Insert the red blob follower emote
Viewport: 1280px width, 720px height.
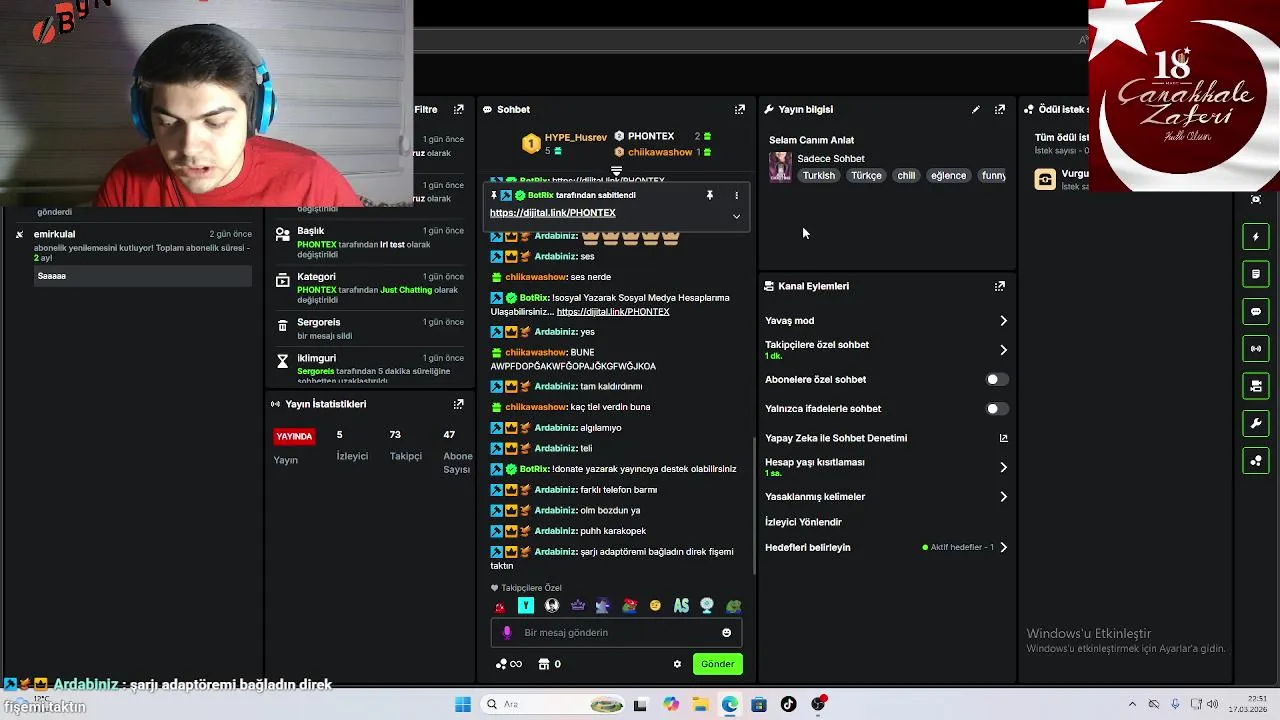click(500, 606)
